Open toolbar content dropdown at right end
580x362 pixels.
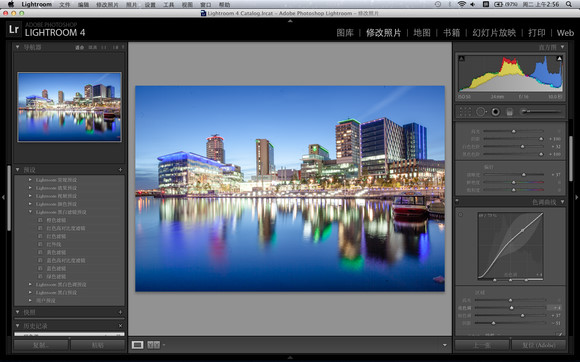445,345
